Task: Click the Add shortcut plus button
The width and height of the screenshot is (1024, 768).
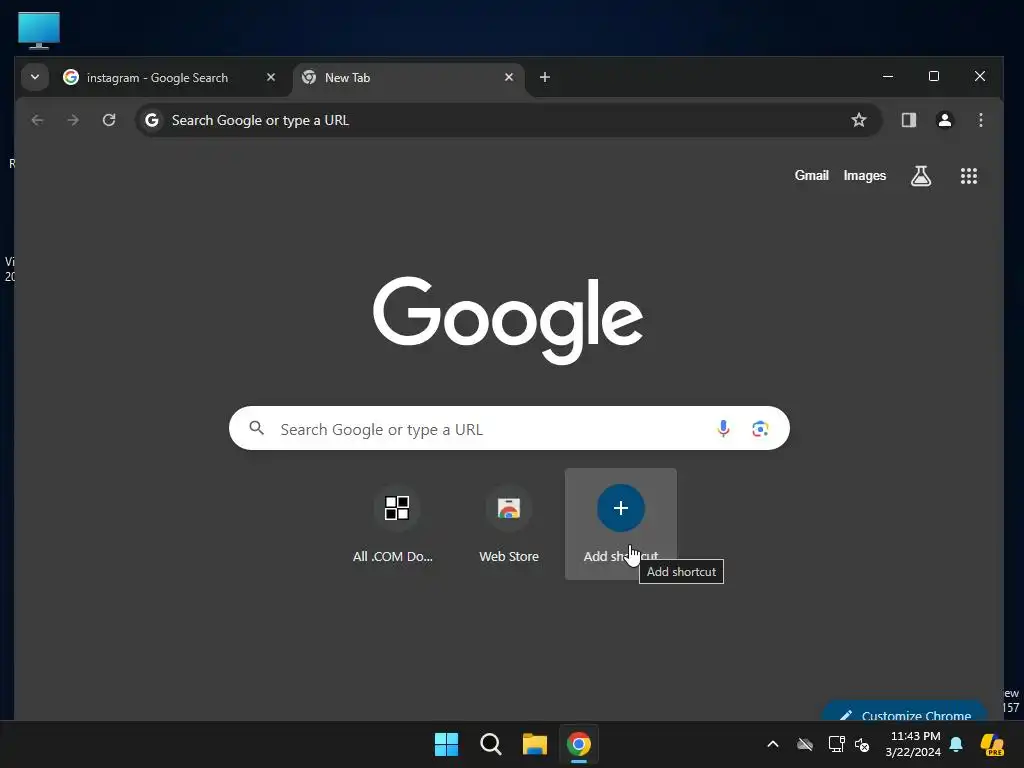Action: [x=620, y=509]
